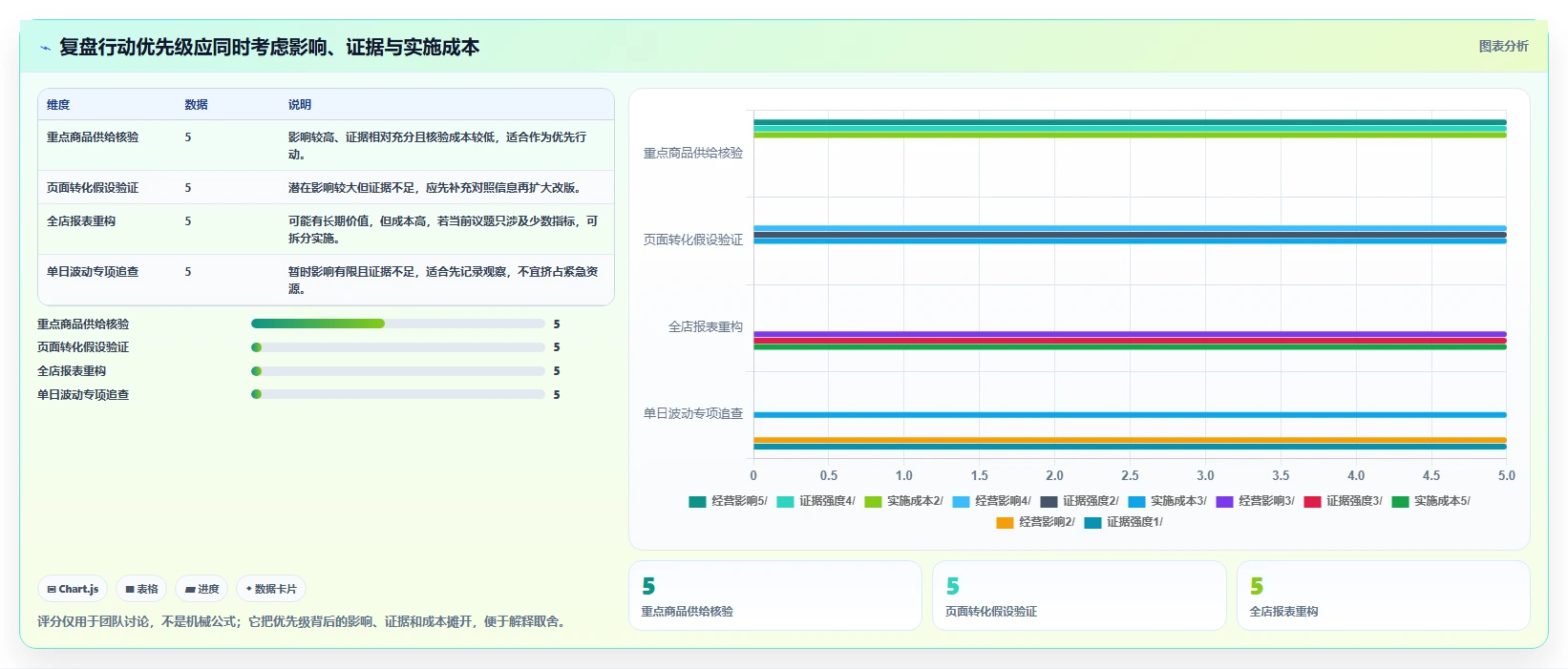Toggle the 证据强度4/ legend item
The height and width of the screenshot is (669, 1568).
816,501
